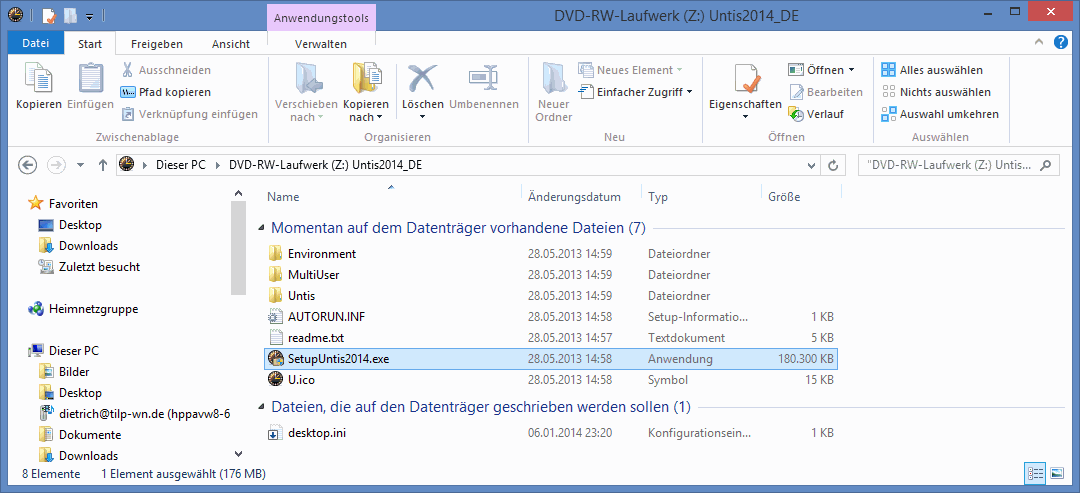This screenshot has width=1080, height=493.
Task: Open Eigenschaften properties icon
Action: 745,81
